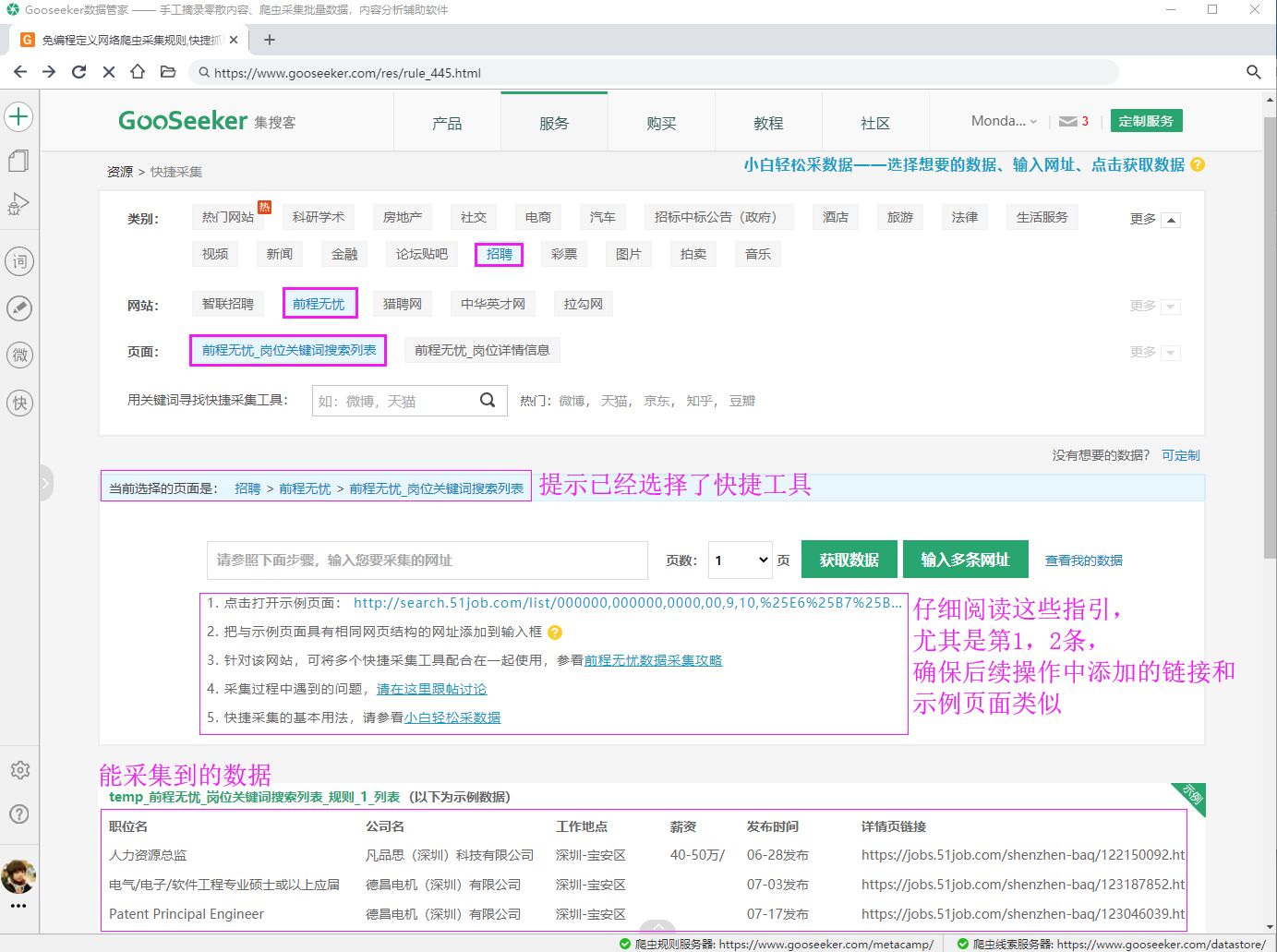Open the folder icon in toolbar
Image resolution: width=1277 pixels, height=952 pixels.
pyautogui.click(x=168, y=72)
